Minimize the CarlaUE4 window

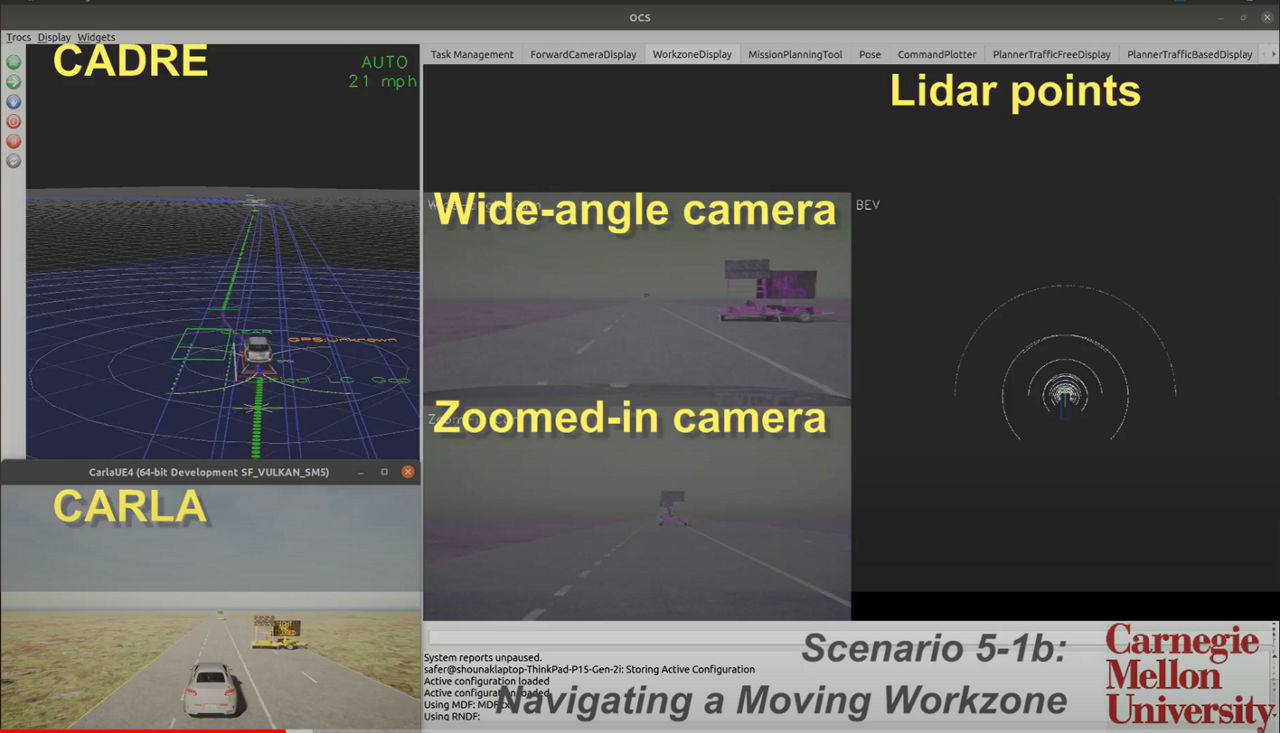click(x=361, y=471)
